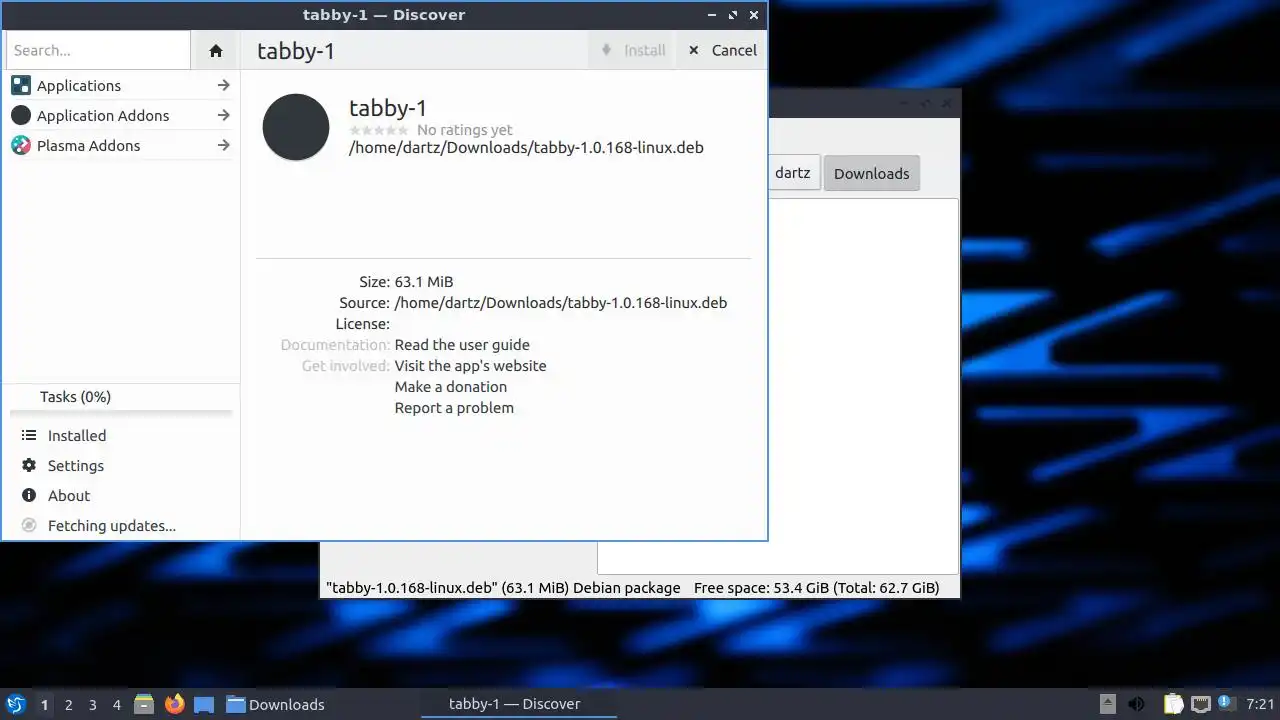Image resolution: width=1280 pixels, height=720 pixels.
Task: Open the Lubuntu start menu icon
Action: (x=16, y=704)
